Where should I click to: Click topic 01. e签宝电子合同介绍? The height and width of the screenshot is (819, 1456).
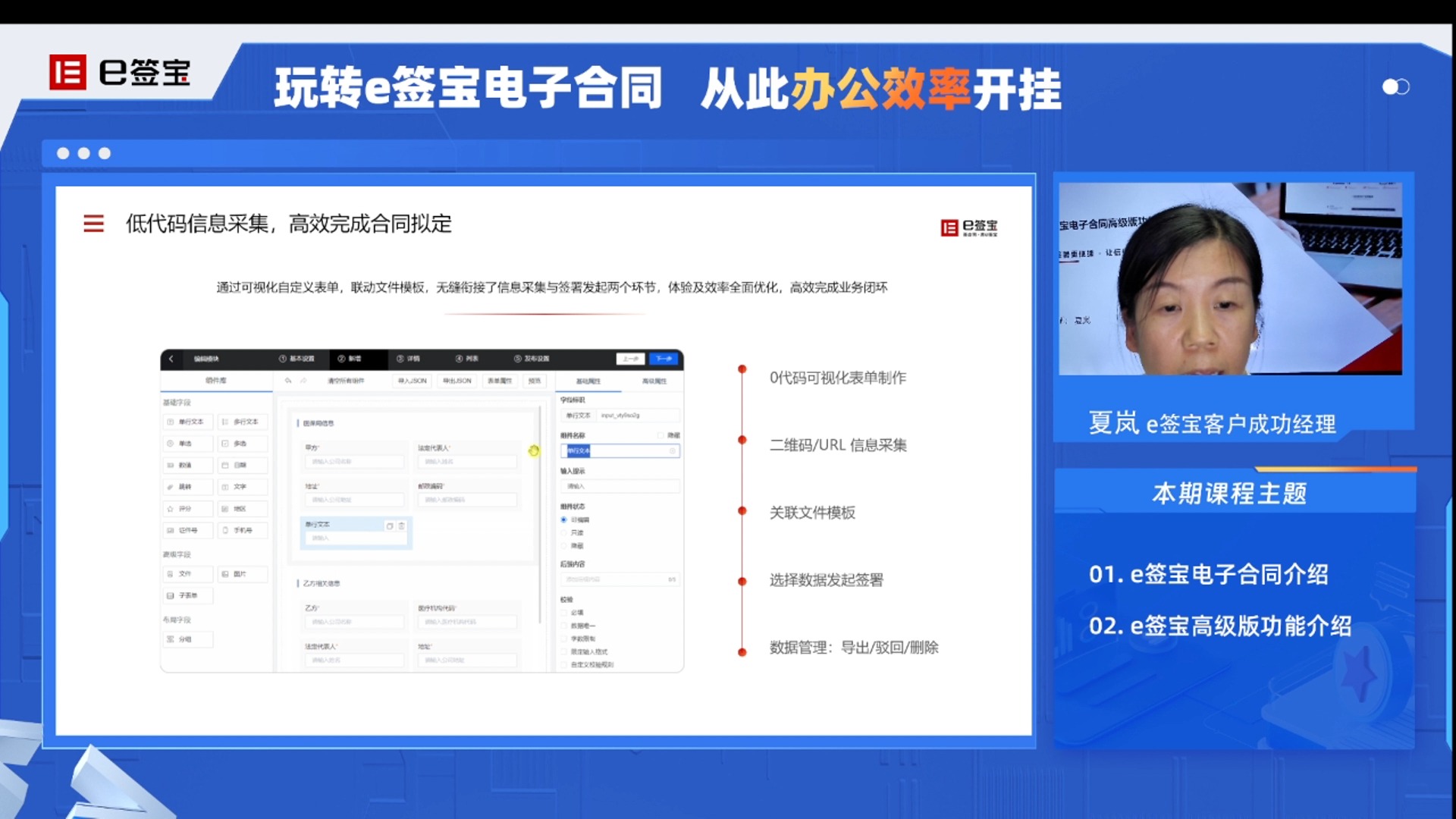1209,574
